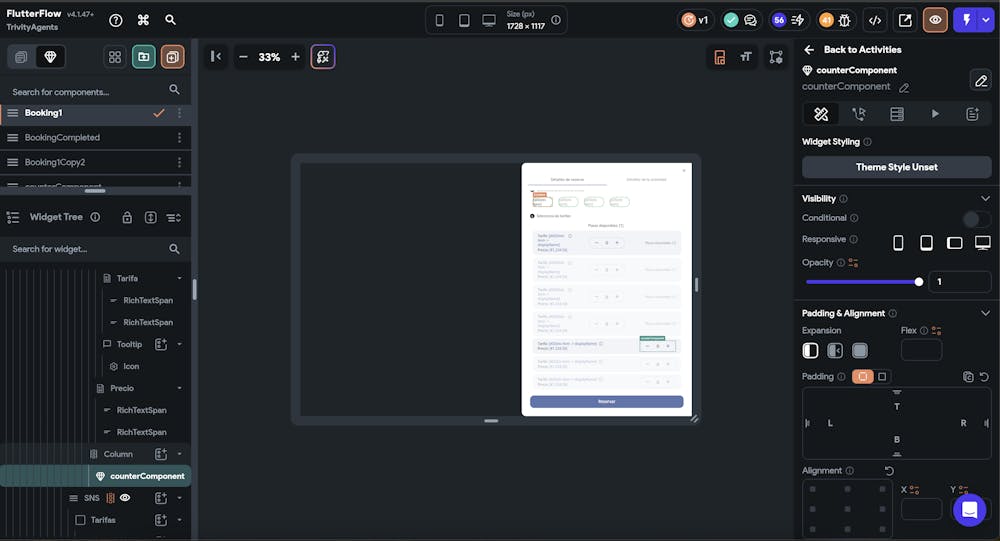This screenshot has width=1000, height=541.
Task: Open the help question mark icon
Action: point(115,20)
